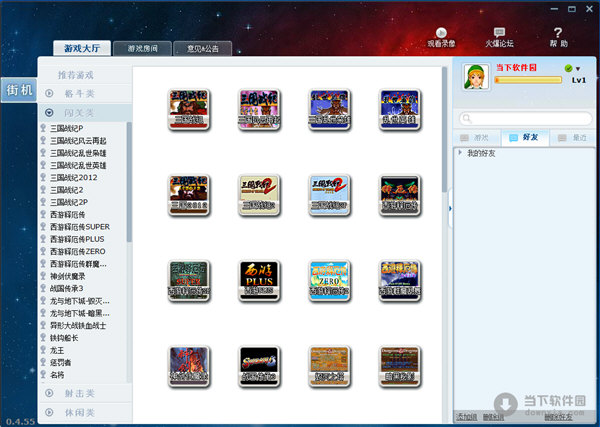
Task: Launch the 西游释厄传 game tile
Action: tap(399, 195)
